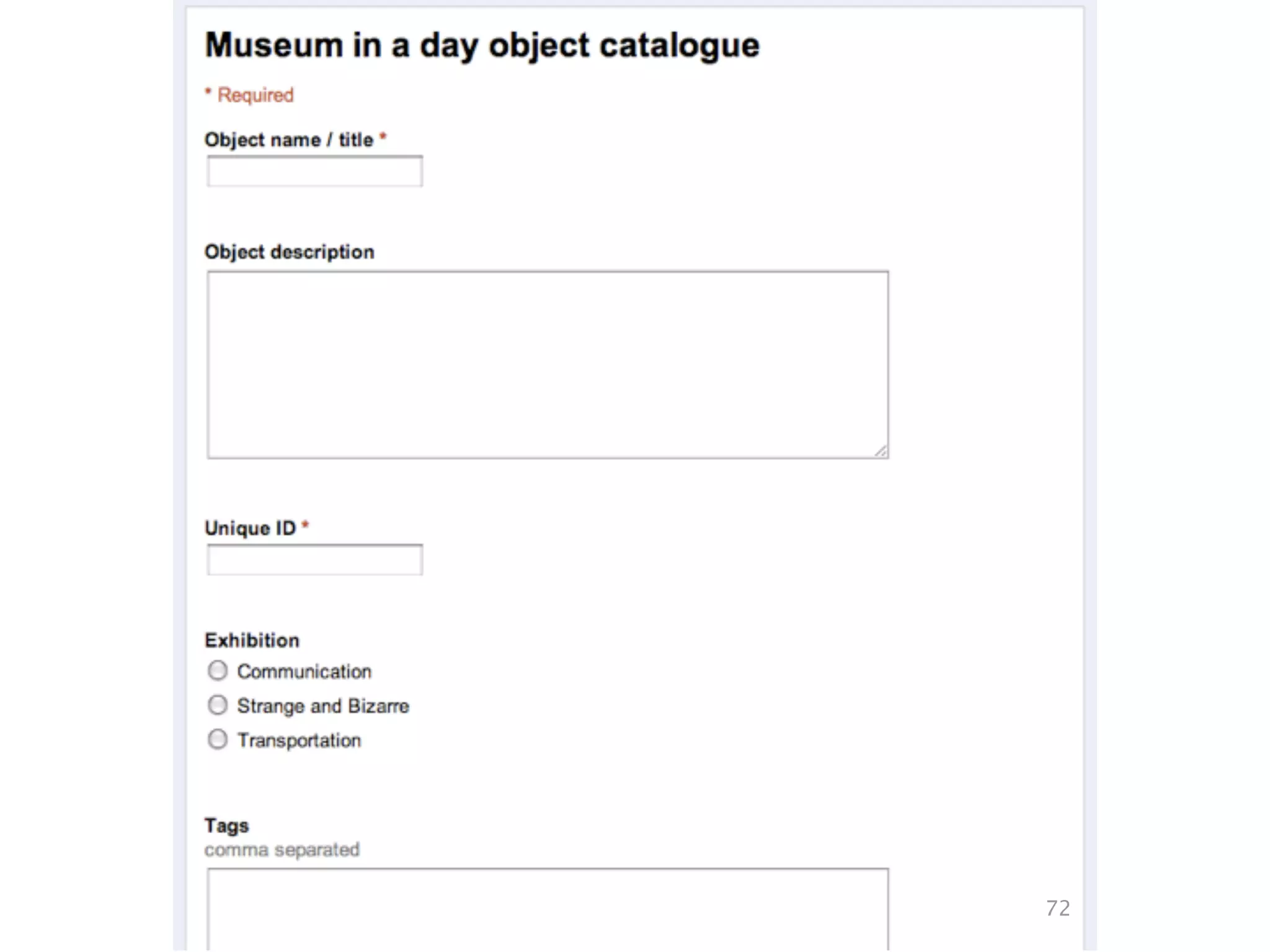Viewport: 1270px width, 952px height.
Task: Click the Unique ID text field
Action: pos(315,560)
